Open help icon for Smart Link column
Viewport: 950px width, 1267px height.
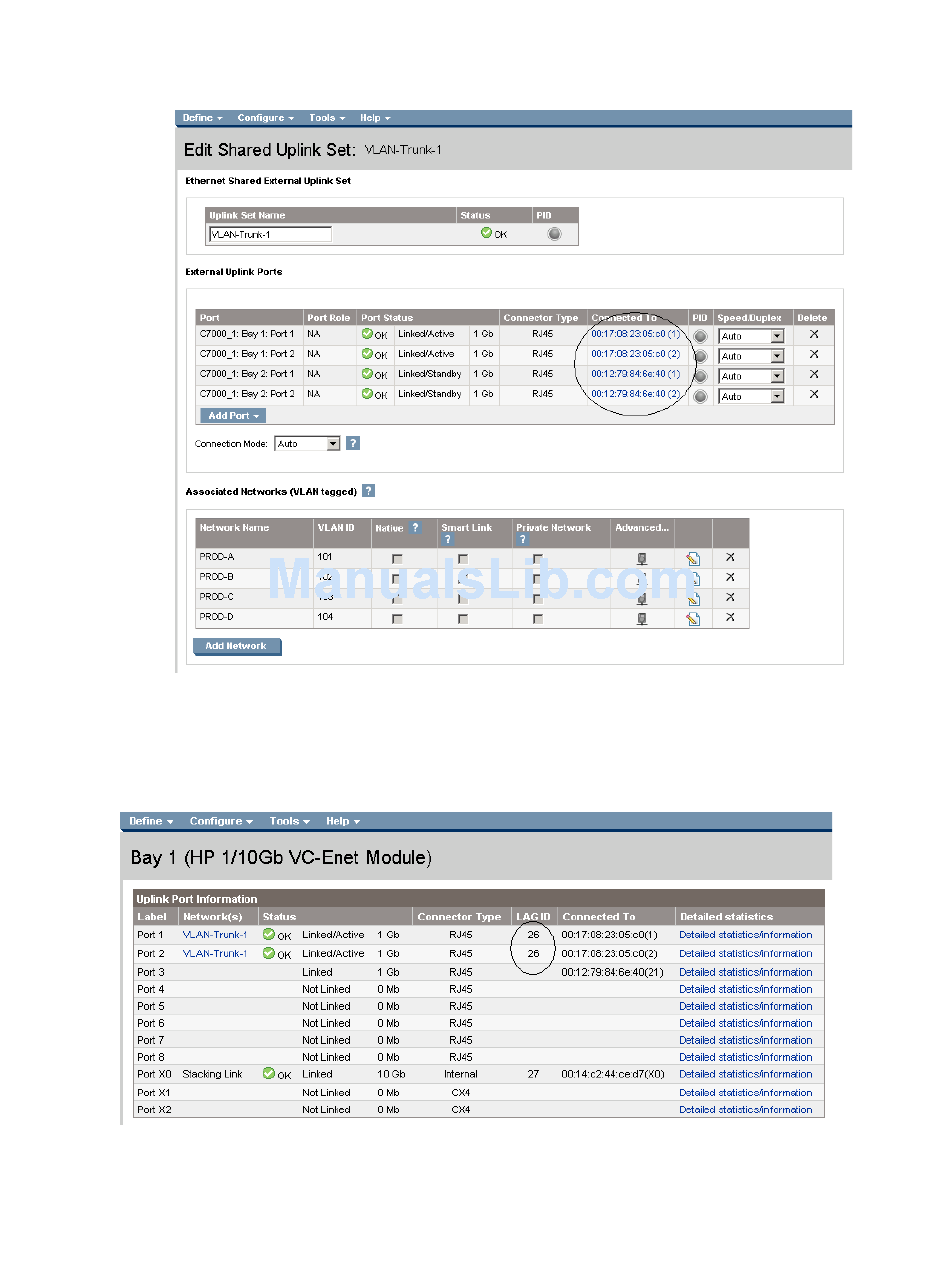pos(447,539)
